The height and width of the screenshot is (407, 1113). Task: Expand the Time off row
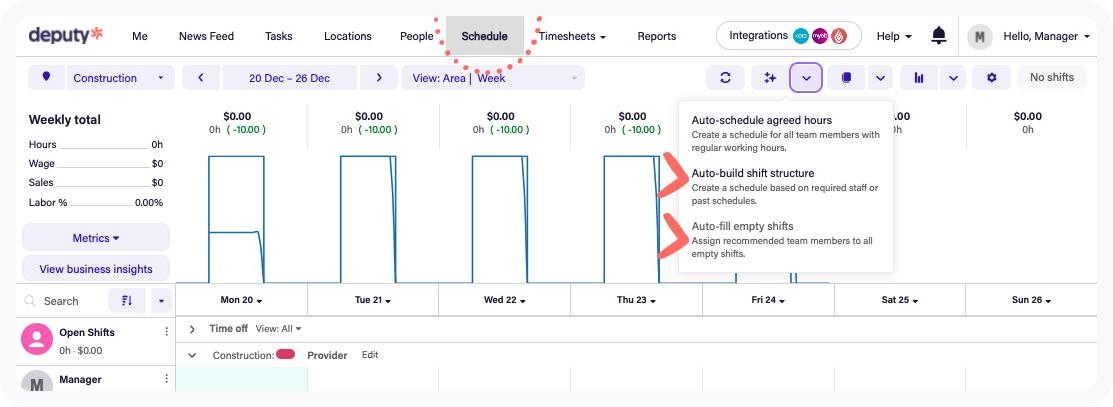click(193, 329)
